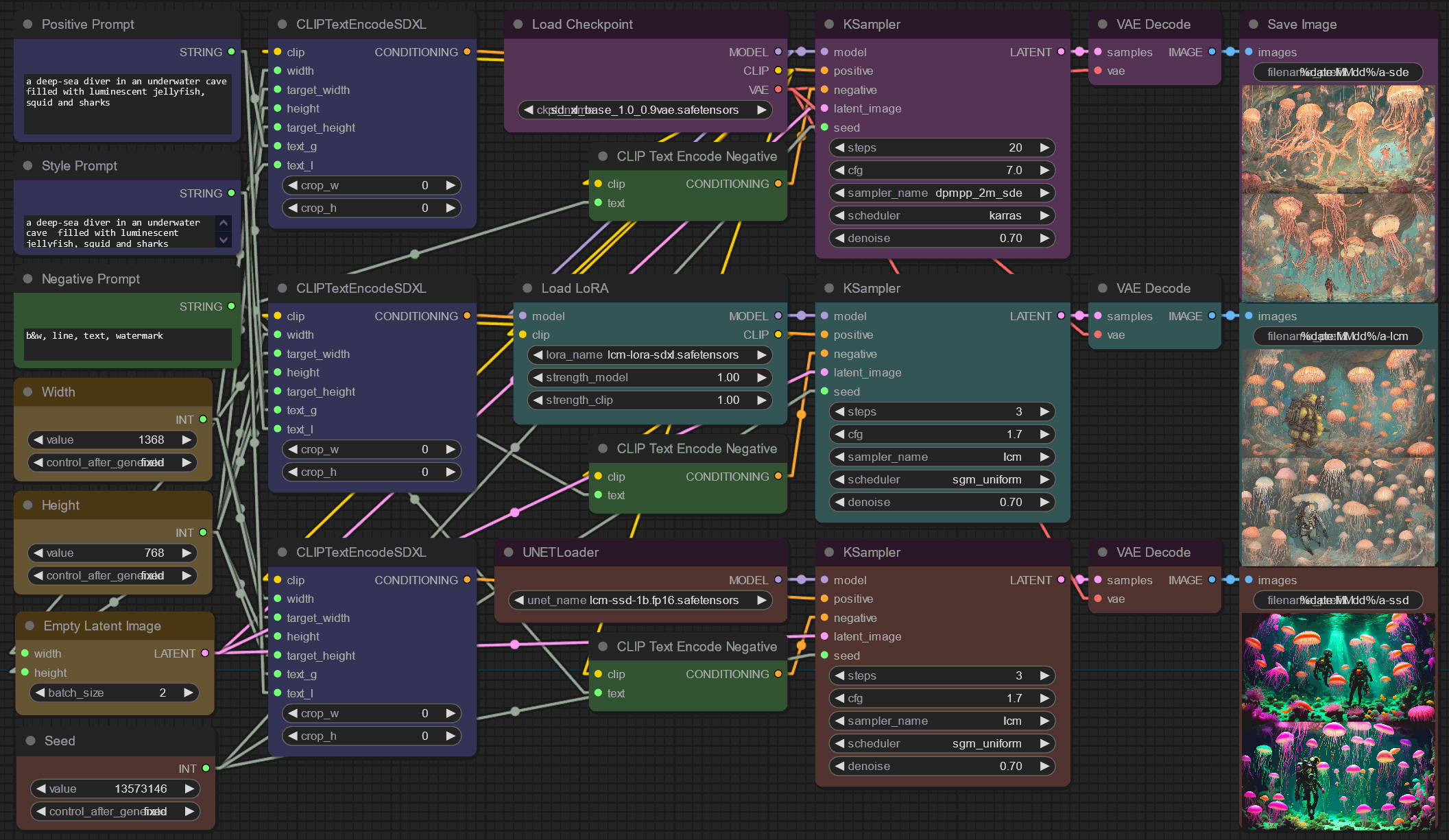
Task: Open the unet_name selector showing lcm-ssd-1b.fp16.safetensors
Action: (x=640, y=600)
